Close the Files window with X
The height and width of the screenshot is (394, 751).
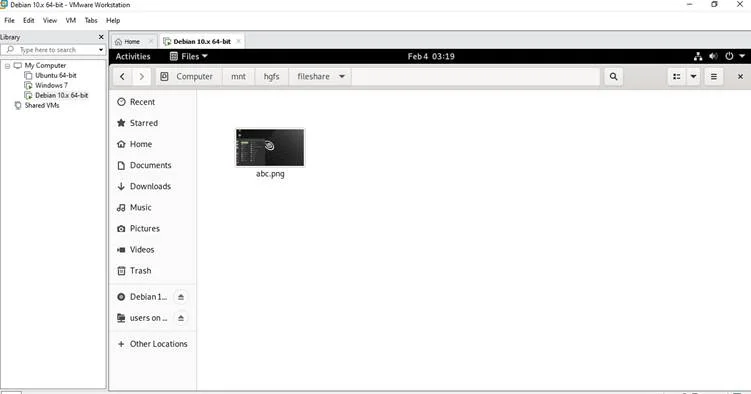pos(740,77)
